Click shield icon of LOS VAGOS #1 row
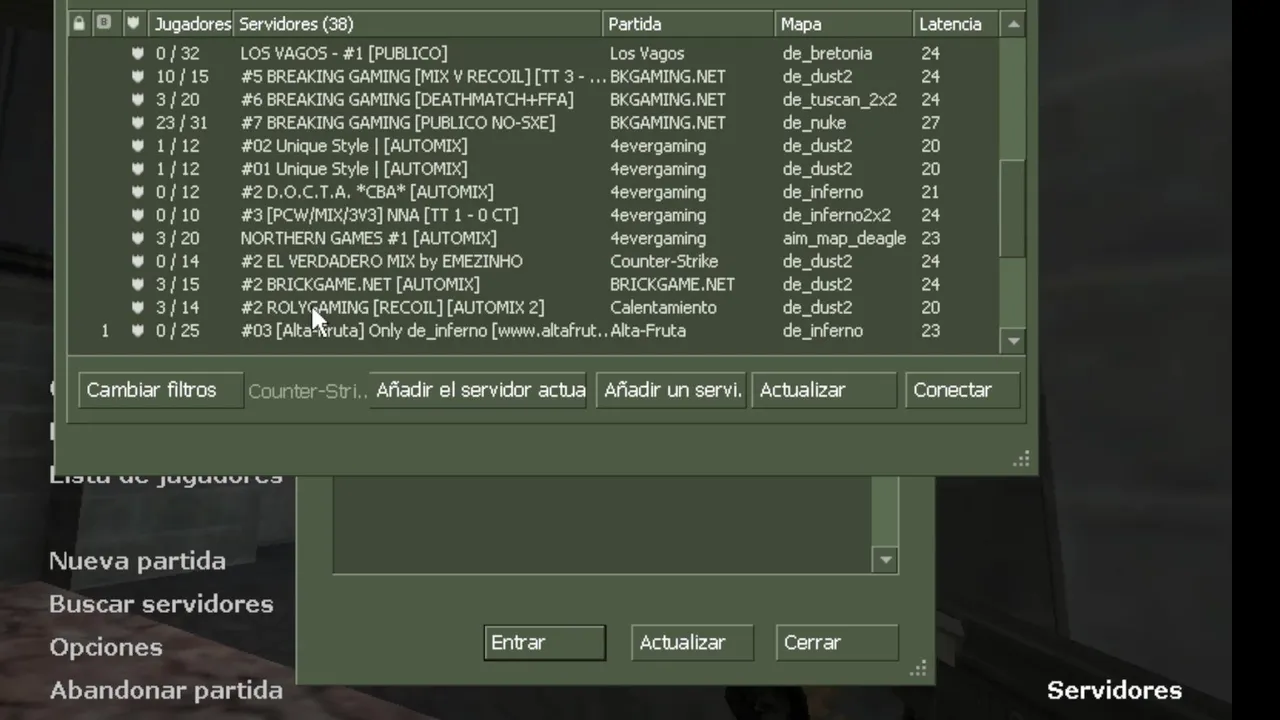 [x=138, y=53]
